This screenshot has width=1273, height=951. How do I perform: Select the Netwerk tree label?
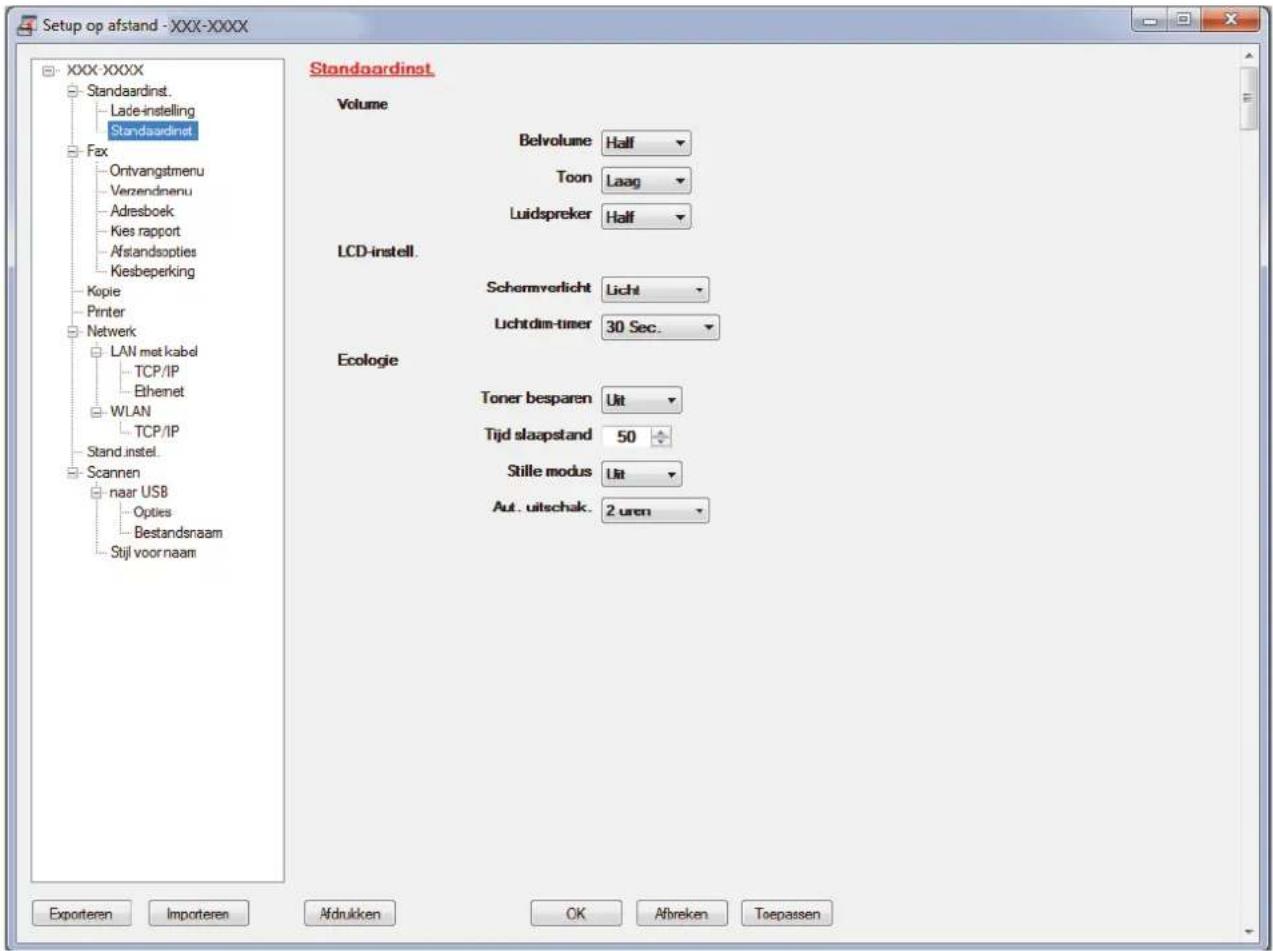110,331
